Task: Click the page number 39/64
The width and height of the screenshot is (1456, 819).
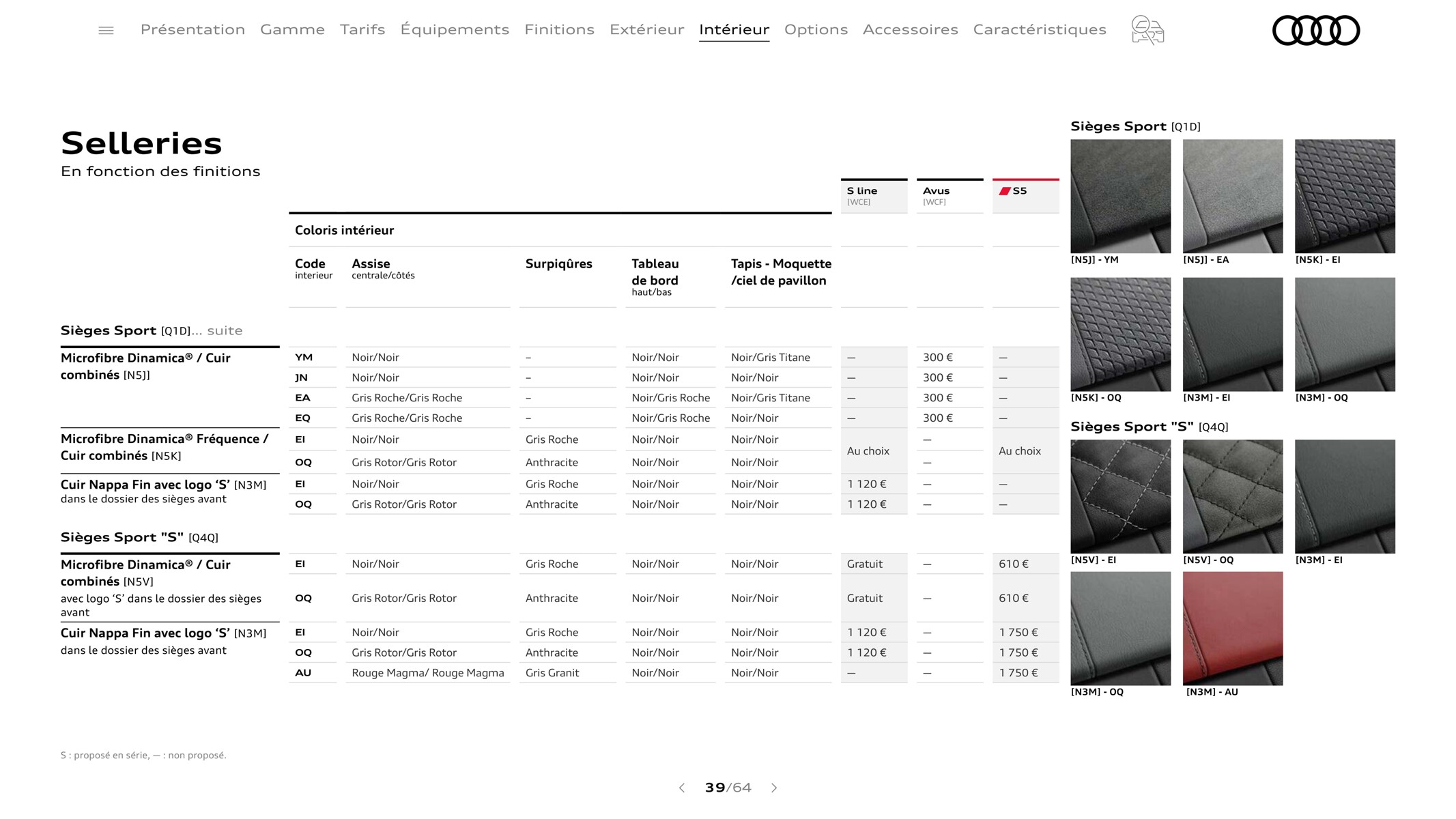Action: (728, 788)
